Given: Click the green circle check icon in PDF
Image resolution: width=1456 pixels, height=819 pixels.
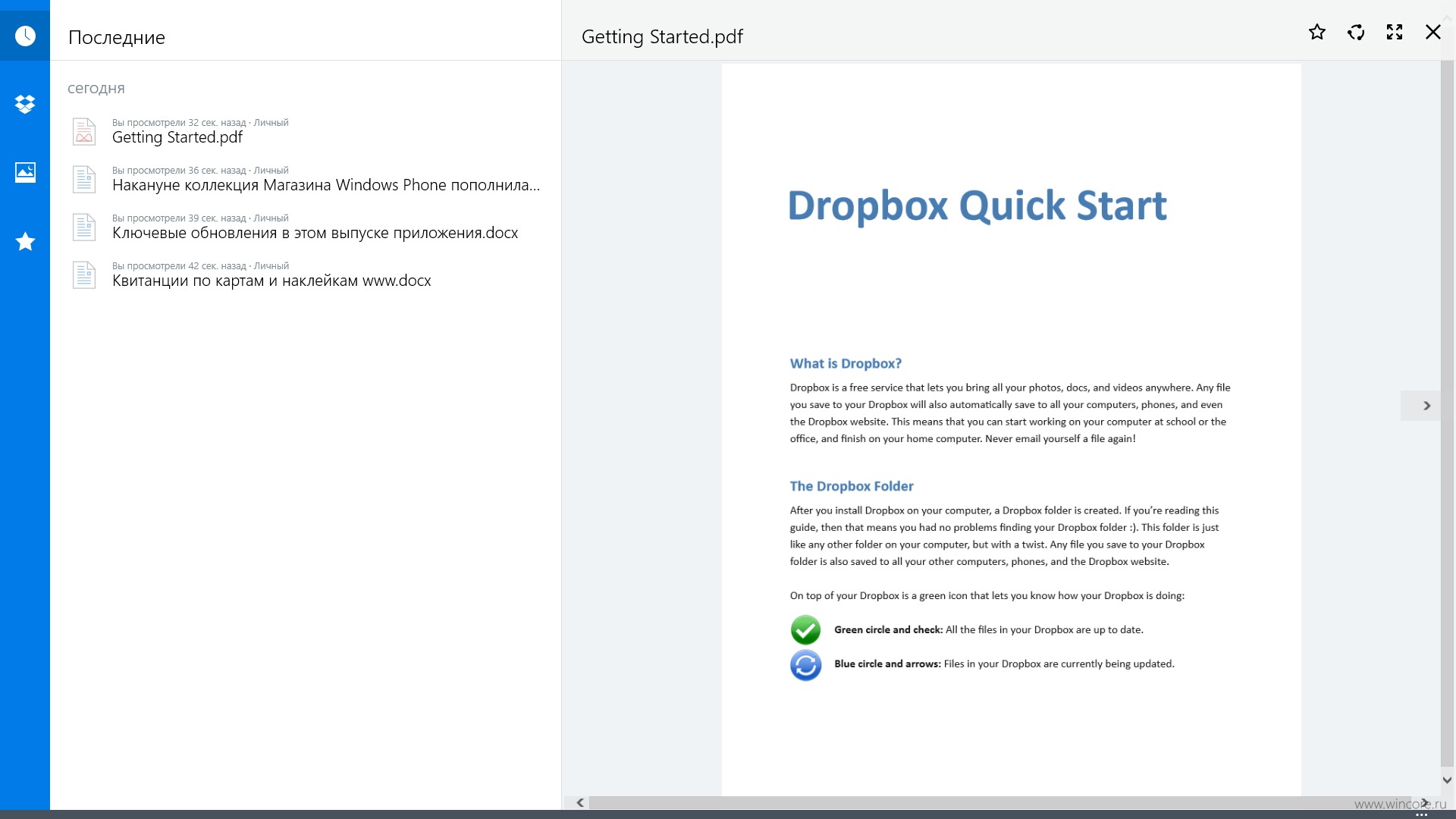Looking at the screenshot, I should pos(805,630).
